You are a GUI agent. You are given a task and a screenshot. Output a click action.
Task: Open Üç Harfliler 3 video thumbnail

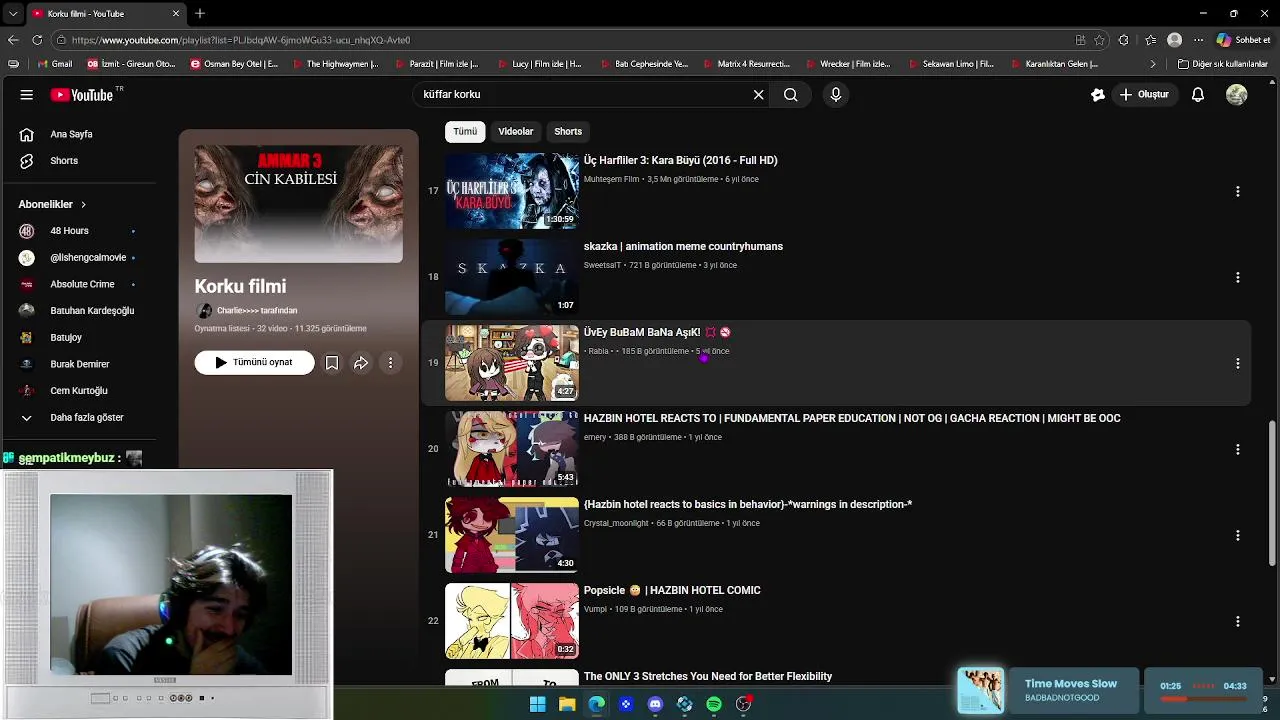[x=512, y=191]
